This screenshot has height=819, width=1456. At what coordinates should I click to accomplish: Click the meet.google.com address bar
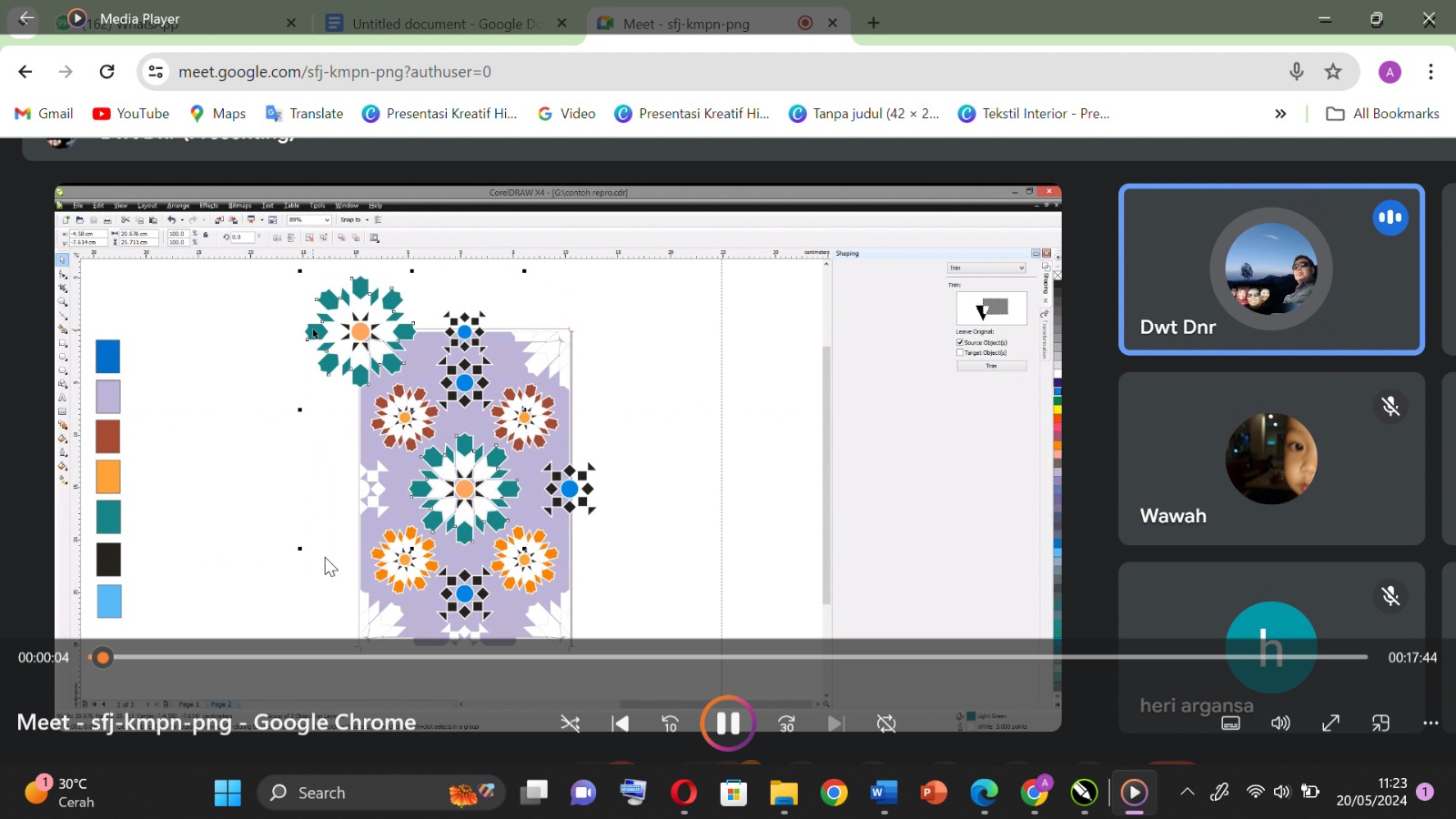coord(710,72)
